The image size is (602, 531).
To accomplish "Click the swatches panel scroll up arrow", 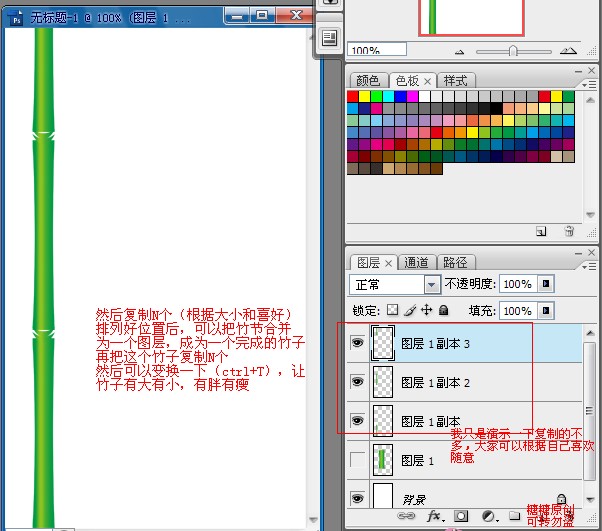I will 590,100.
